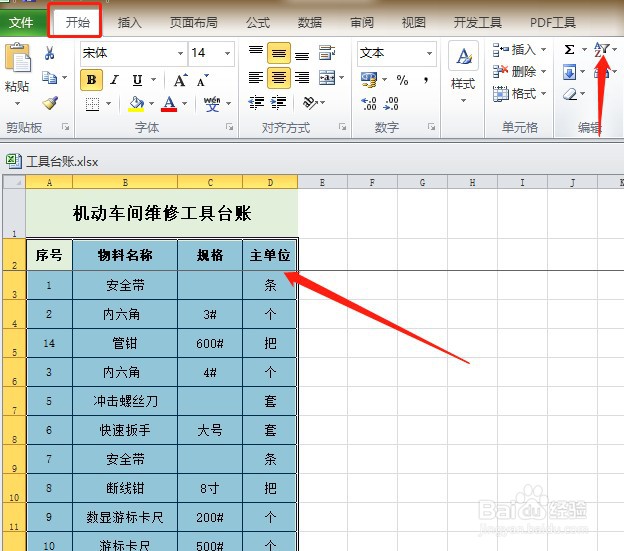The height and width of the screenshot is (551, 624).
Task: Decrease decimal places
Action: point(391,103)
